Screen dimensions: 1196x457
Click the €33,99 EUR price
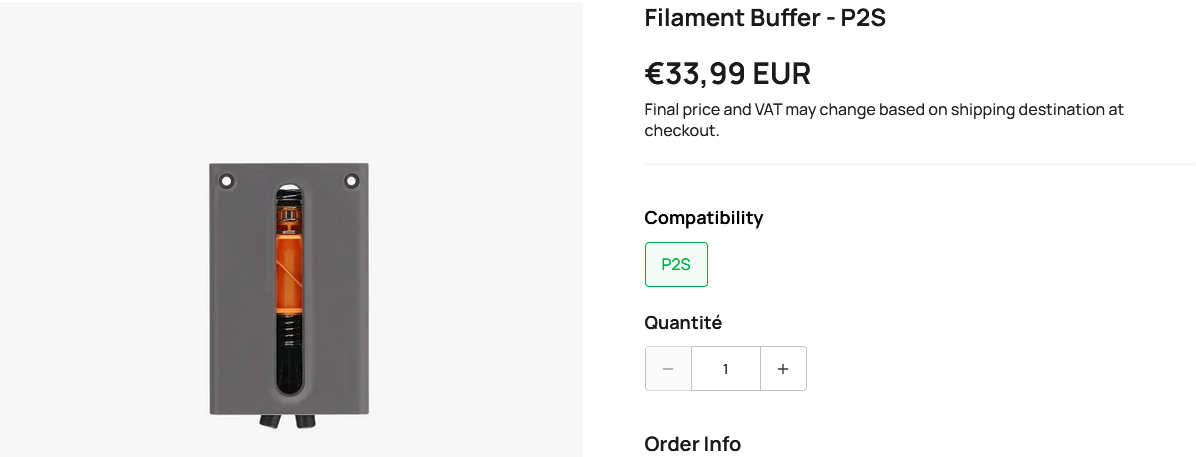(727, 73)
